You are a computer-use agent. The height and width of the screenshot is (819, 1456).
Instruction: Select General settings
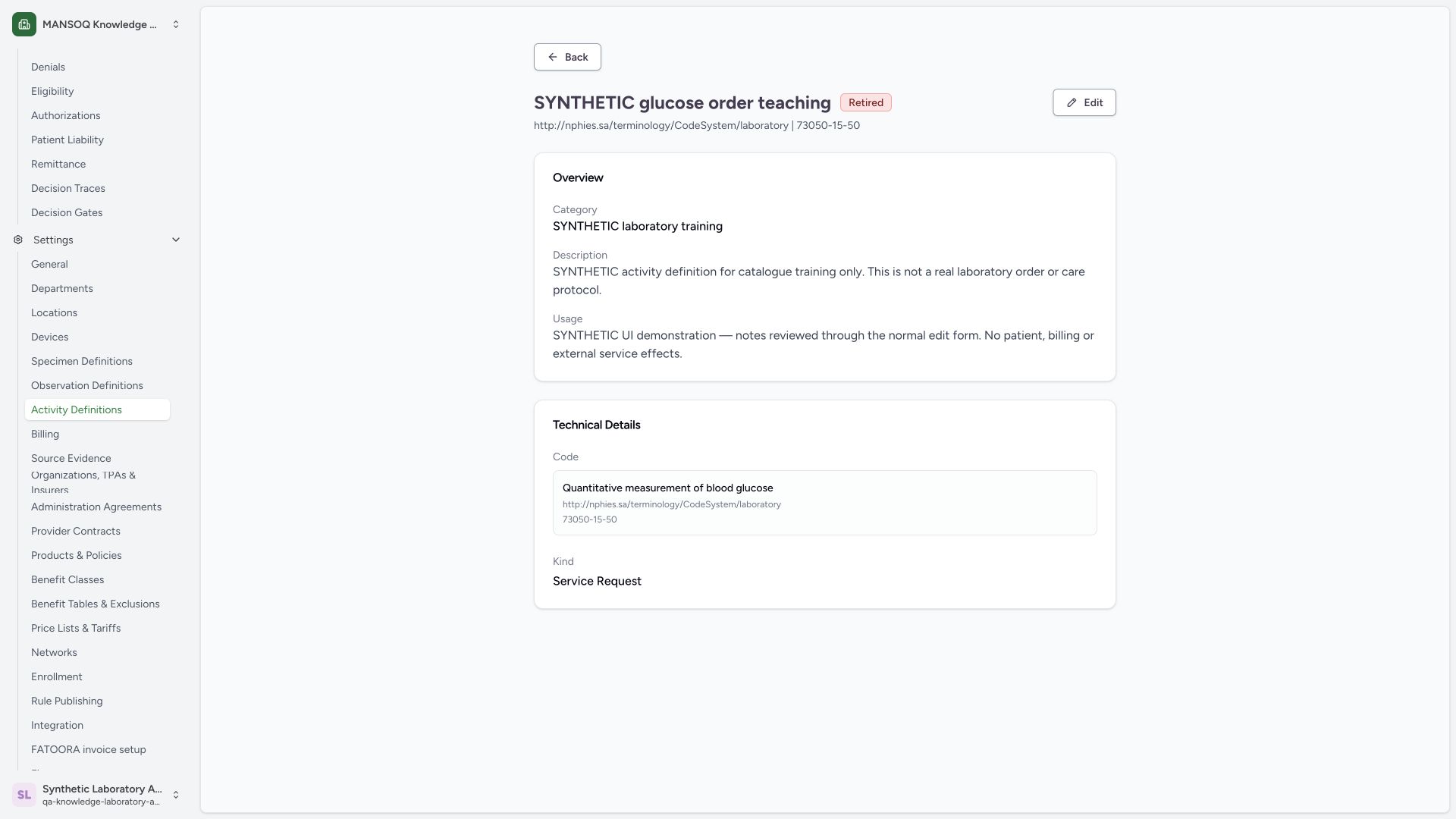pos(97,264)
